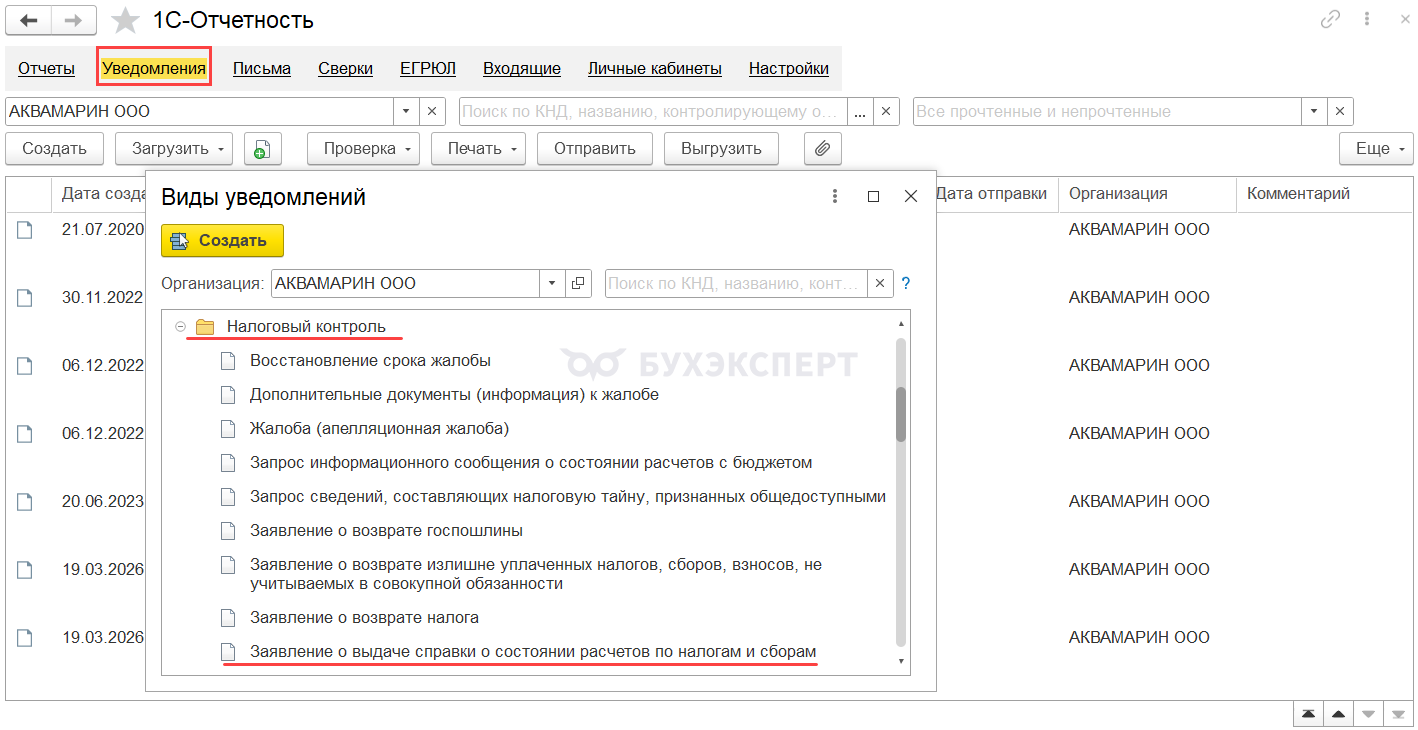Select document icon of row 30.11.2022
1418x730 pixels.
24,298
